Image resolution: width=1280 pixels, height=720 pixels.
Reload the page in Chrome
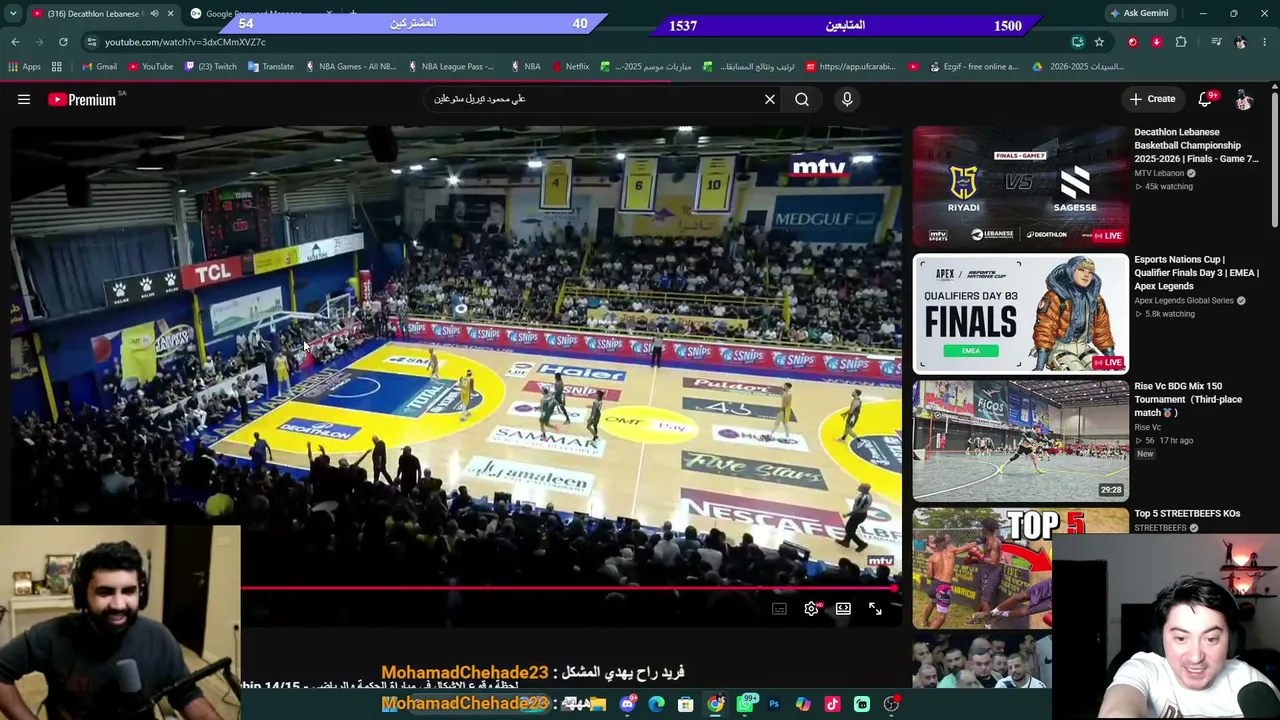click(x=63, y=42)
